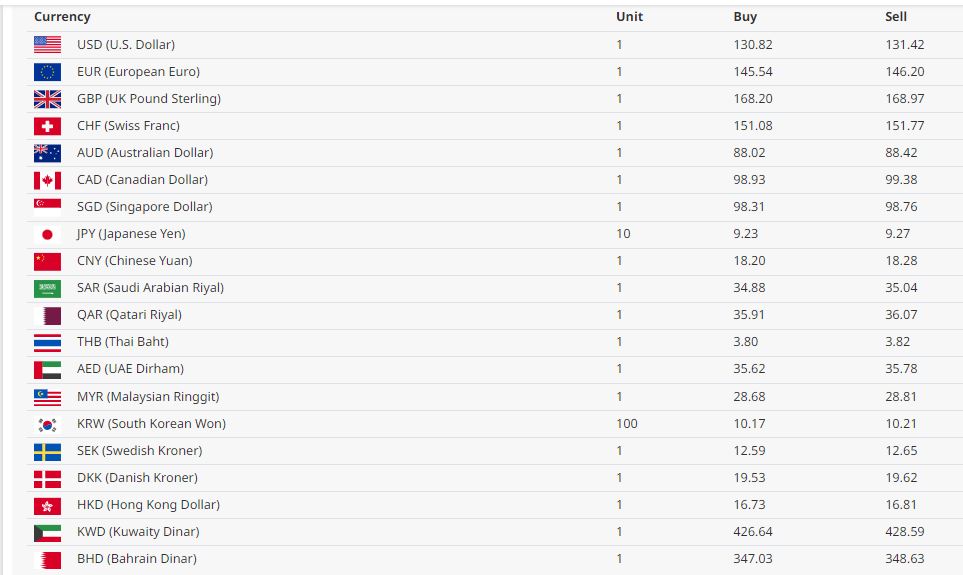Click the KWD buy rate 426.64
The height and width of the screenshot is (575, 963).
pos(753,532)
